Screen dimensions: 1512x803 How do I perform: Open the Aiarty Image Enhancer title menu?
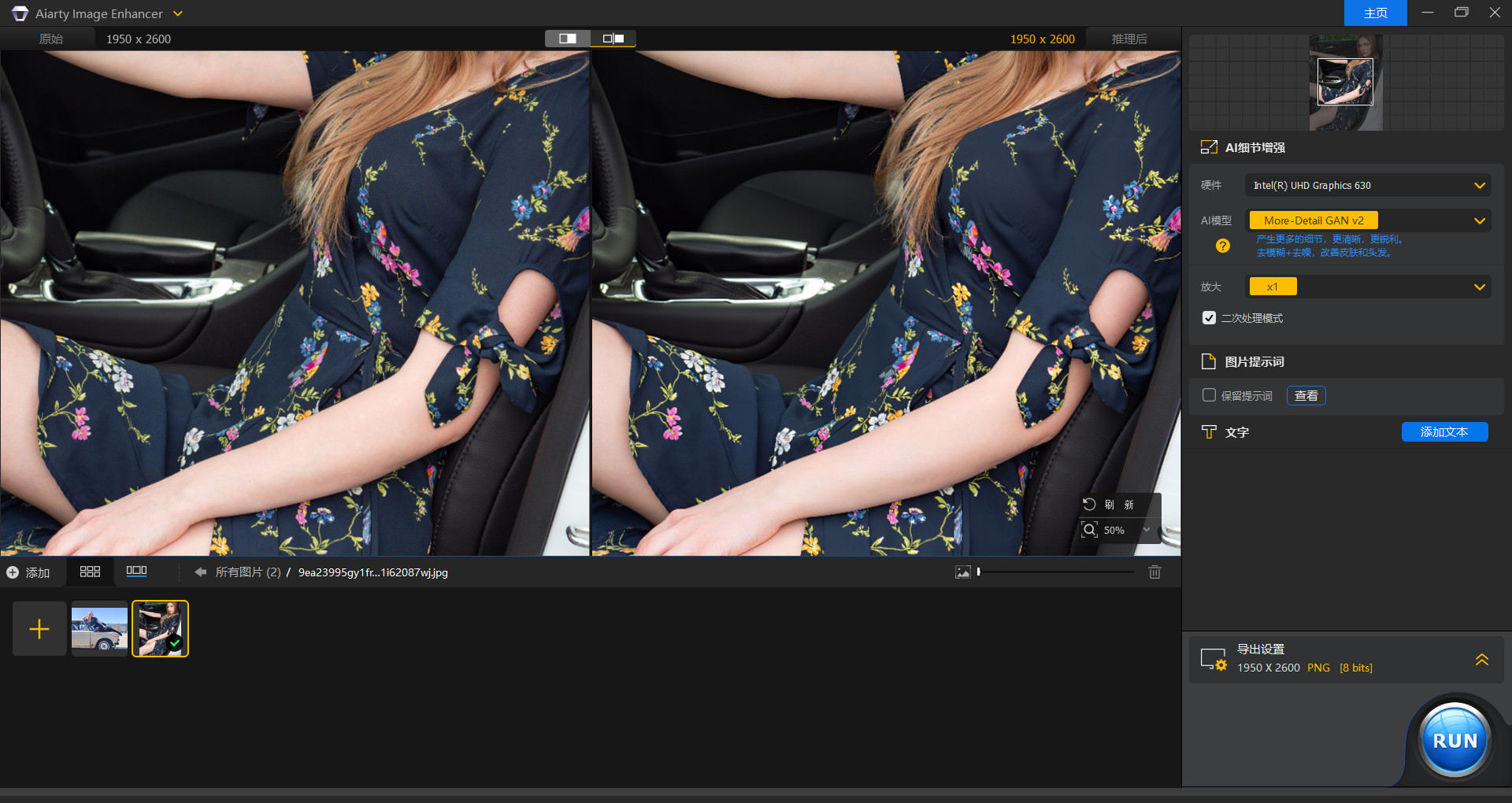point(177,13)
